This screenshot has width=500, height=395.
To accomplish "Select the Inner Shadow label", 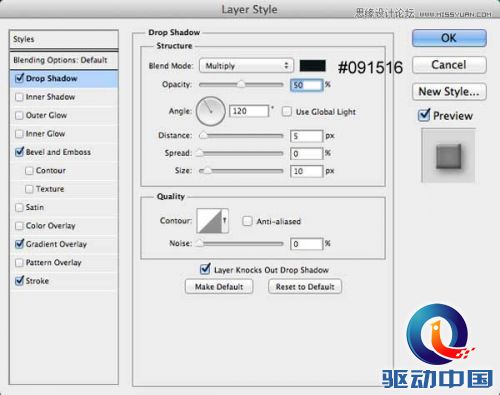I will (50, 97).
